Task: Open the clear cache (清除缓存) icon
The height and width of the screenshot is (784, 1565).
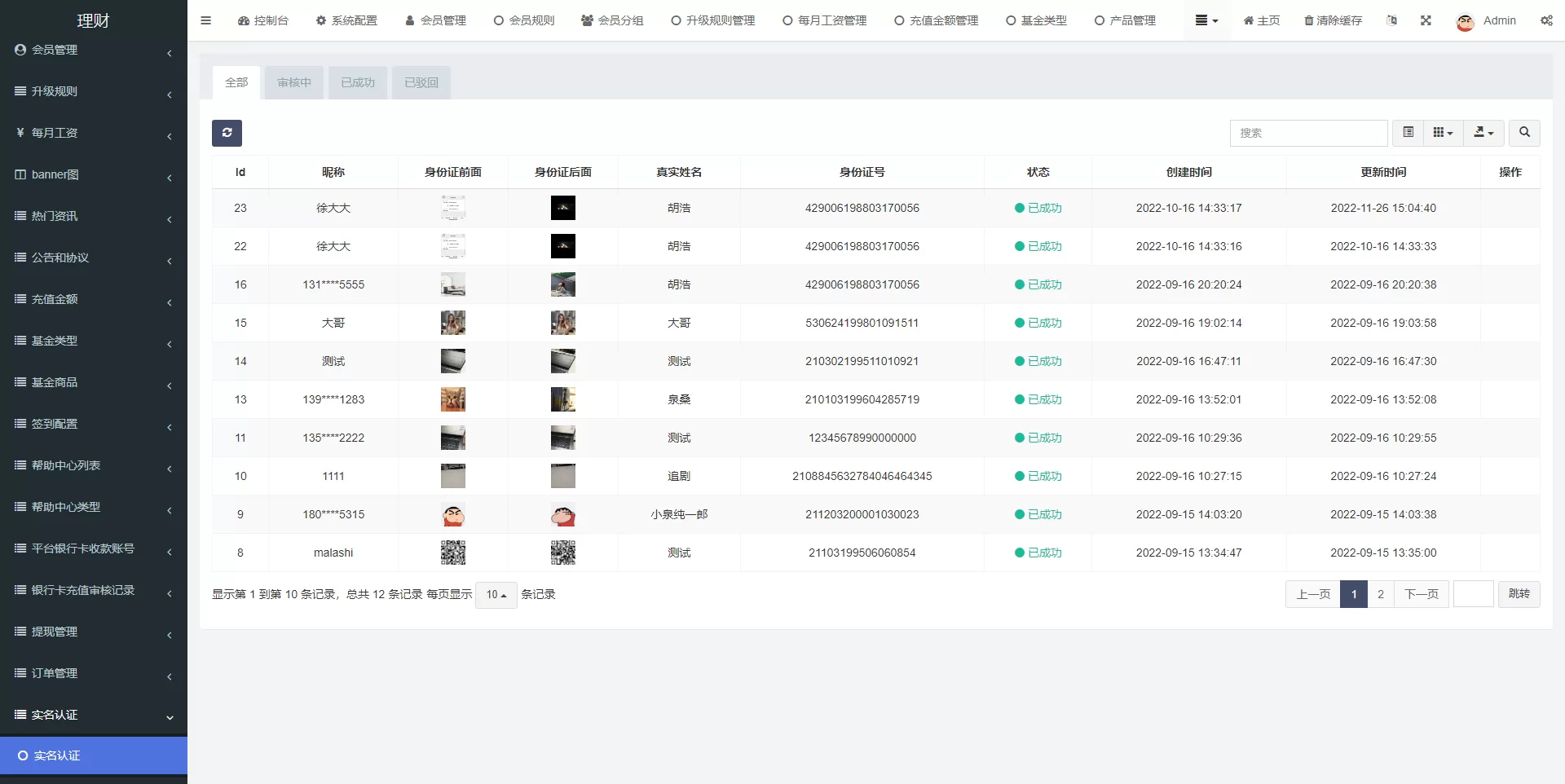Action: (x=1332, y=20)
